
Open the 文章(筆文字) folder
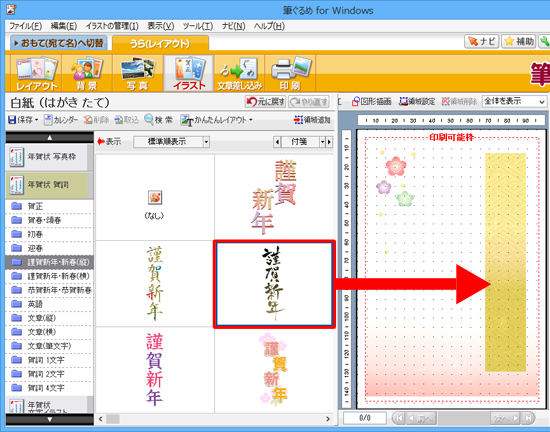[49, 346]
